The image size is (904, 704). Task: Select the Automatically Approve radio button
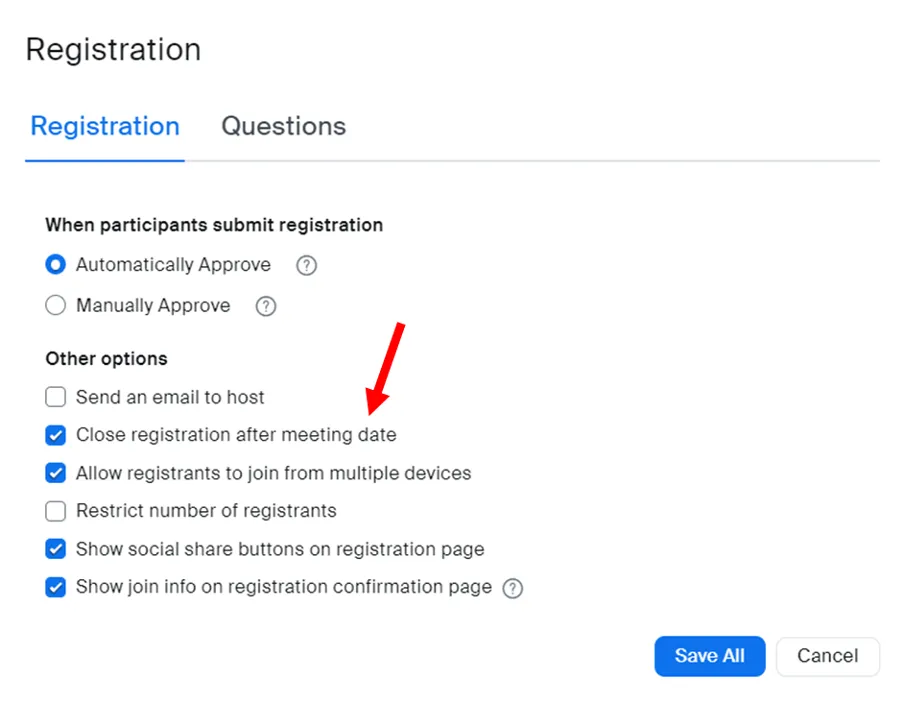tap(56, 266)
